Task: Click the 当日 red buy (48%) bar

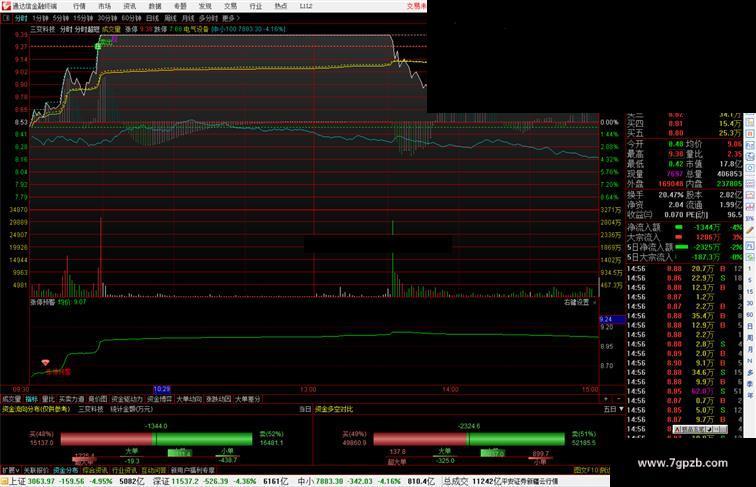Action: tap(107, 439)
